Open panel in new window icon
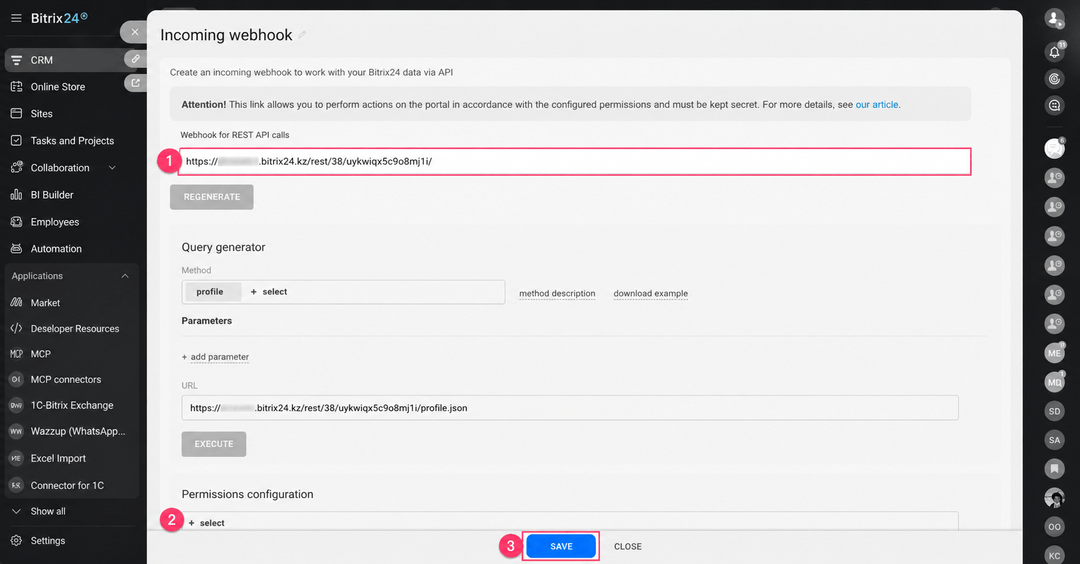Image resolution: width=1080 pixels, height=564 pixels. pyautogui.click(x=136, y=83)
